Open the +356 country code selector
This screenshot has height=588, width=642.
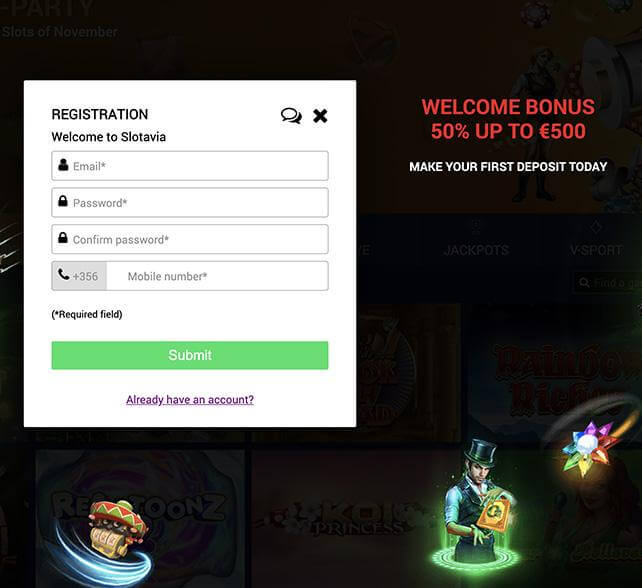point(79,276)
